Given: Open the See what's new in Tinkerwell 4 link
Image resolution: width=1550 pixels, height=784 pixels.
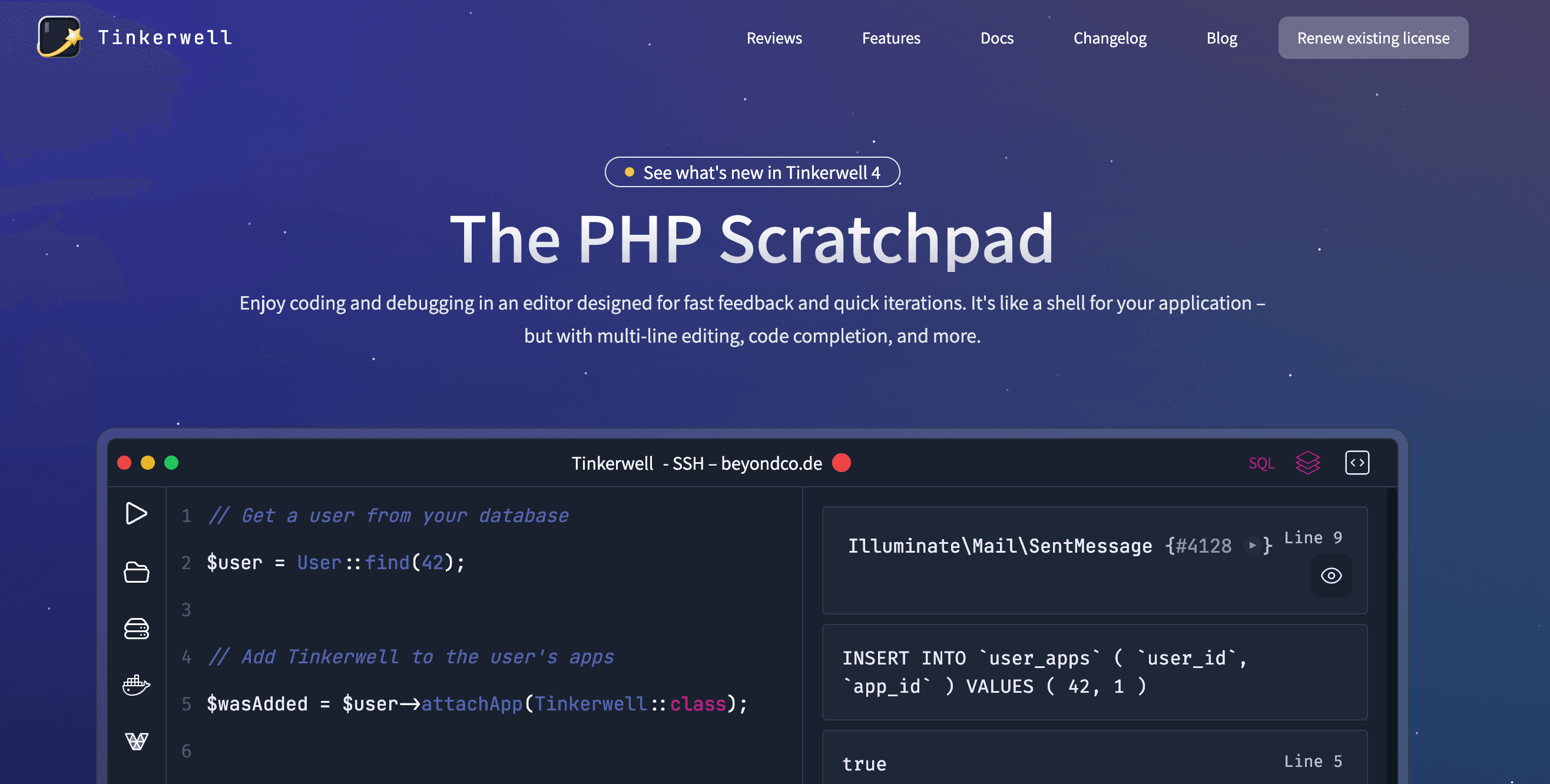Looking at the screenshot, I should pos(752,172).
